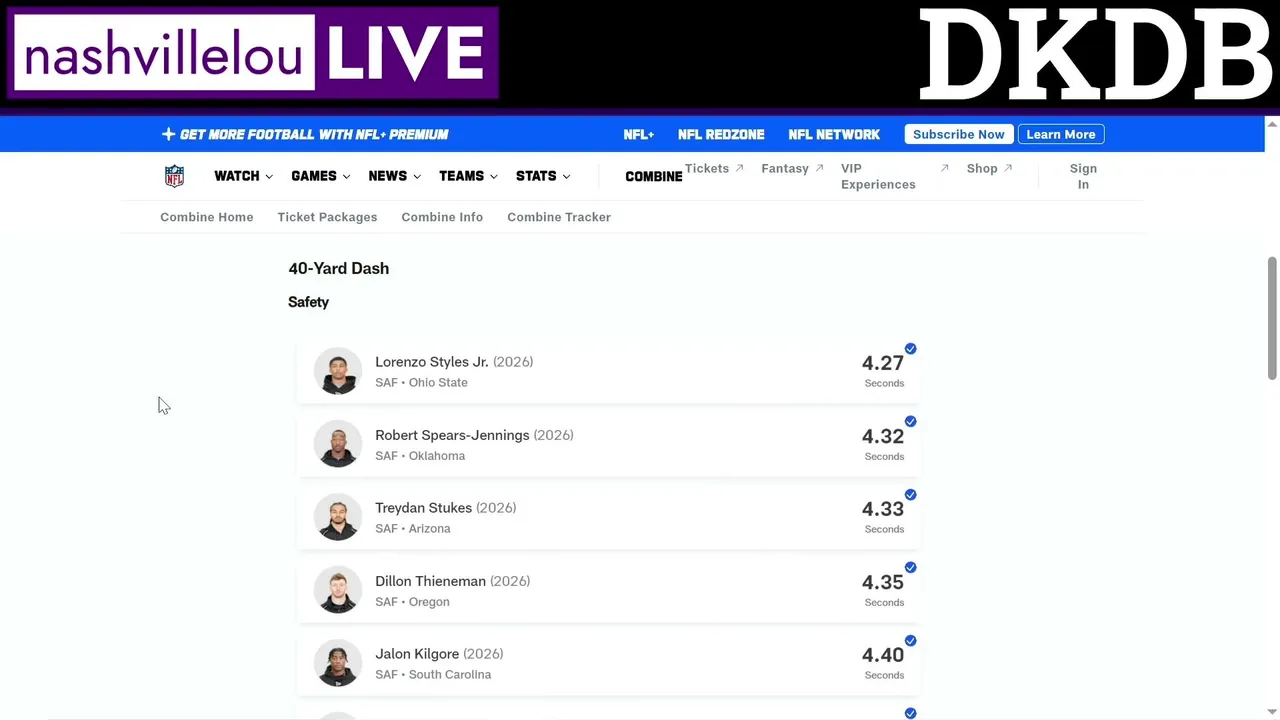Click the page vertical scrollbar thumb

1272,318
